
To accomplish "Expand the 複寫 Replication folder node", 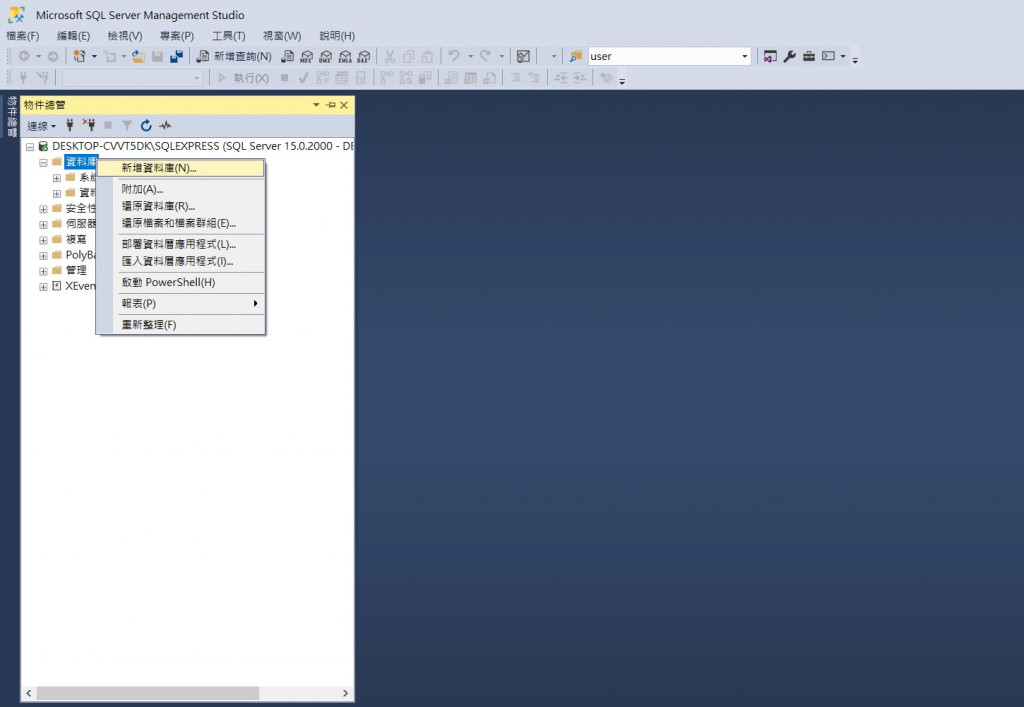I will click(43, 240).
